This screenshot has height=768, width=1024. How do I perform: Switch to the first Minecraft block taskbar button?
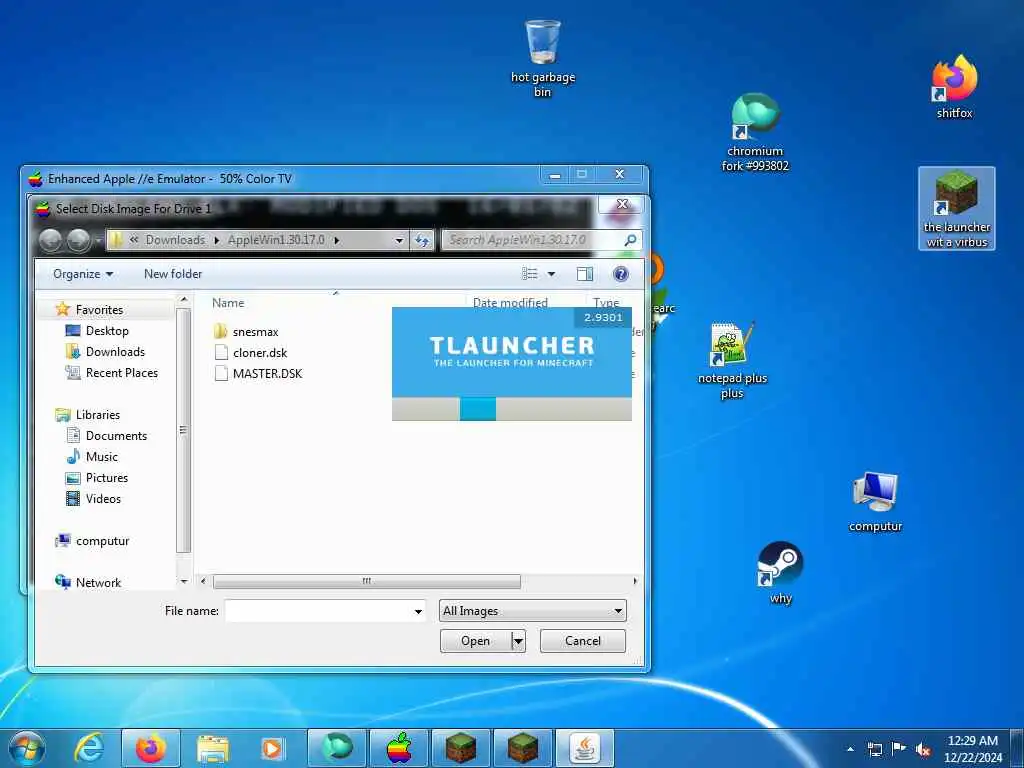[x=460, y=748]
